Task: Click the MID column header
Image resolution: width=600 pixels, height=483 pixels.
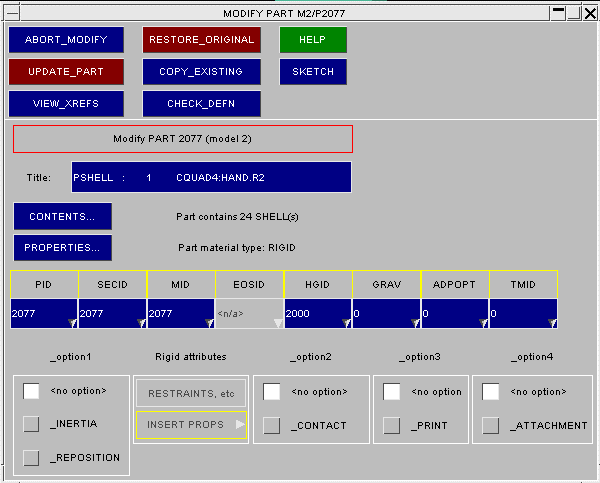Action: tap(181, 284)
